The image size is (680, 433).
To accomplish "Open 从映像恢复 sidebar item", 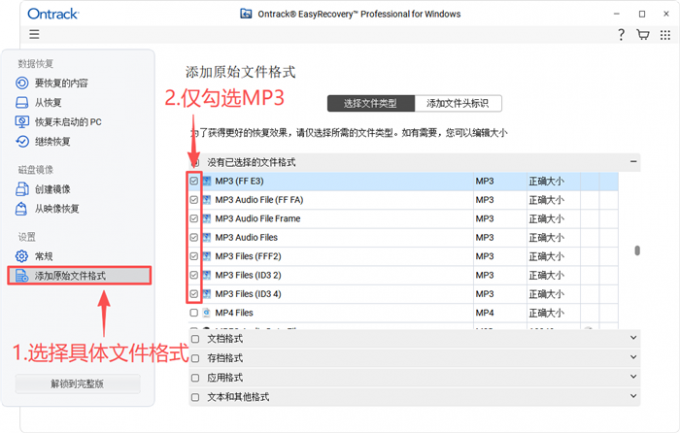I will tap(57, 209).
